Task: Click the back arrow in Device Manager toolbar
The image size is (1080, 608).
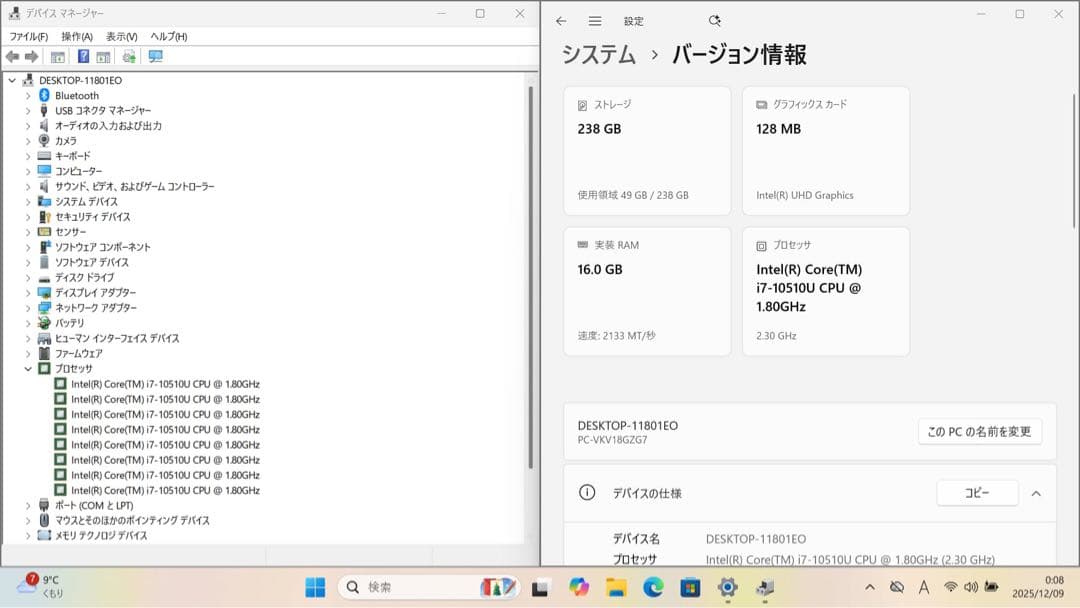Action: point(12,57)
